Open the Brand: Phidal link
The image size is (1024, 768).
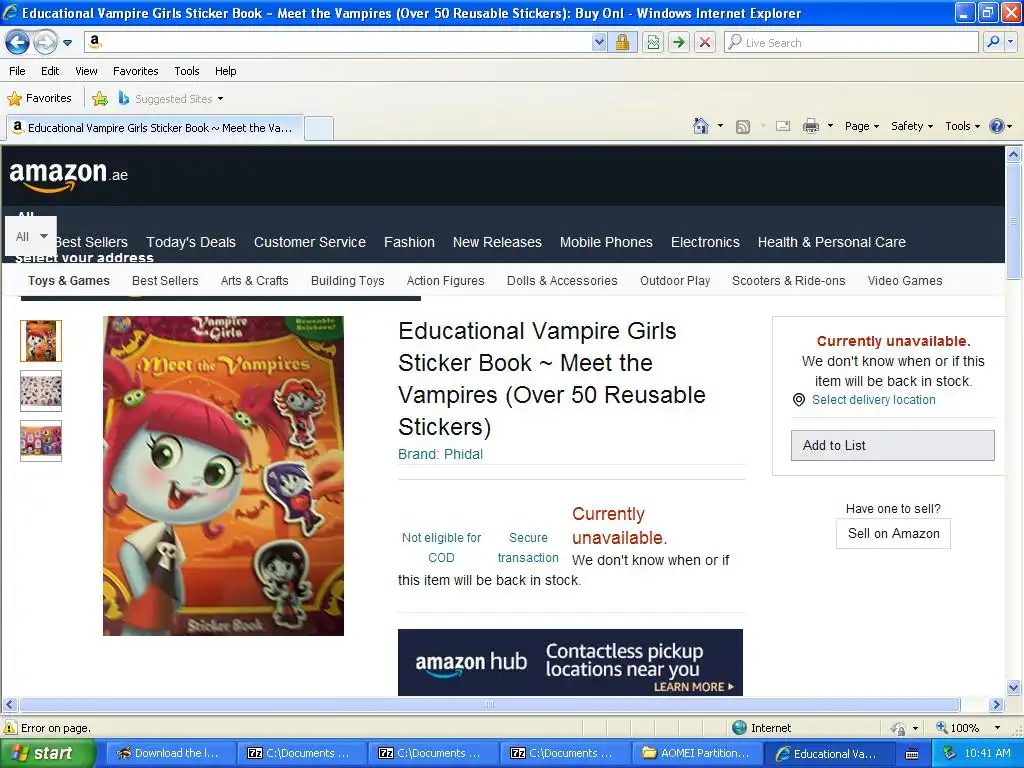tap(440, 455)
